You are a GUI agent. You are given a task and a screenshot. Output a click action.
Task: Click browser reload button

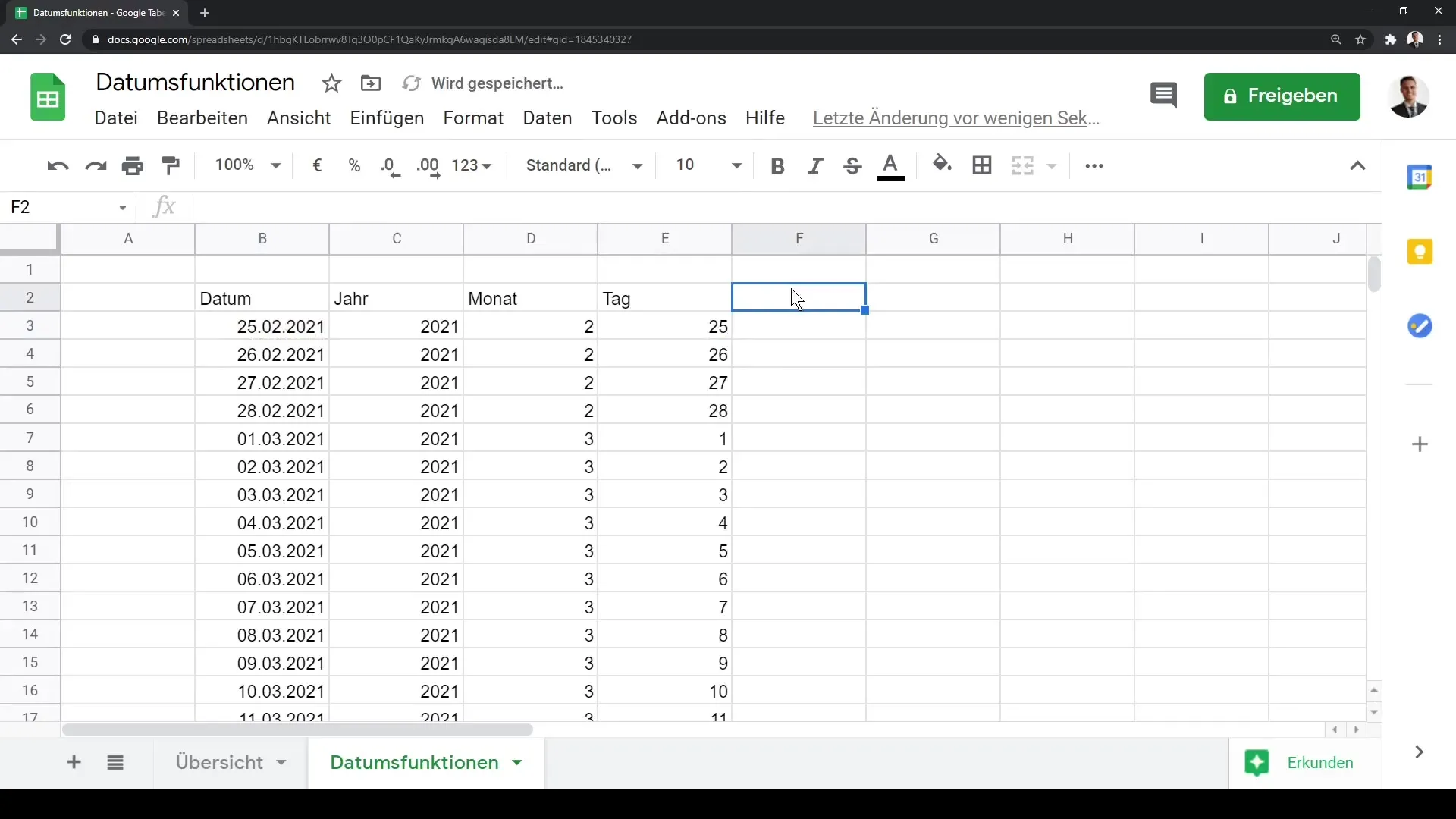point(65,39)
